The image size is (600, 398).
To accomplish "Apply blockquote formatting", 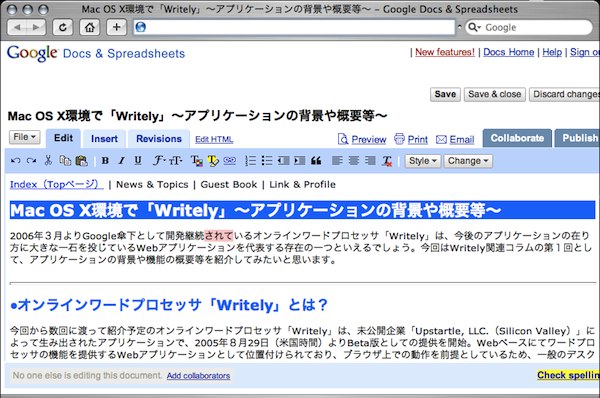I will click(316, 161).
